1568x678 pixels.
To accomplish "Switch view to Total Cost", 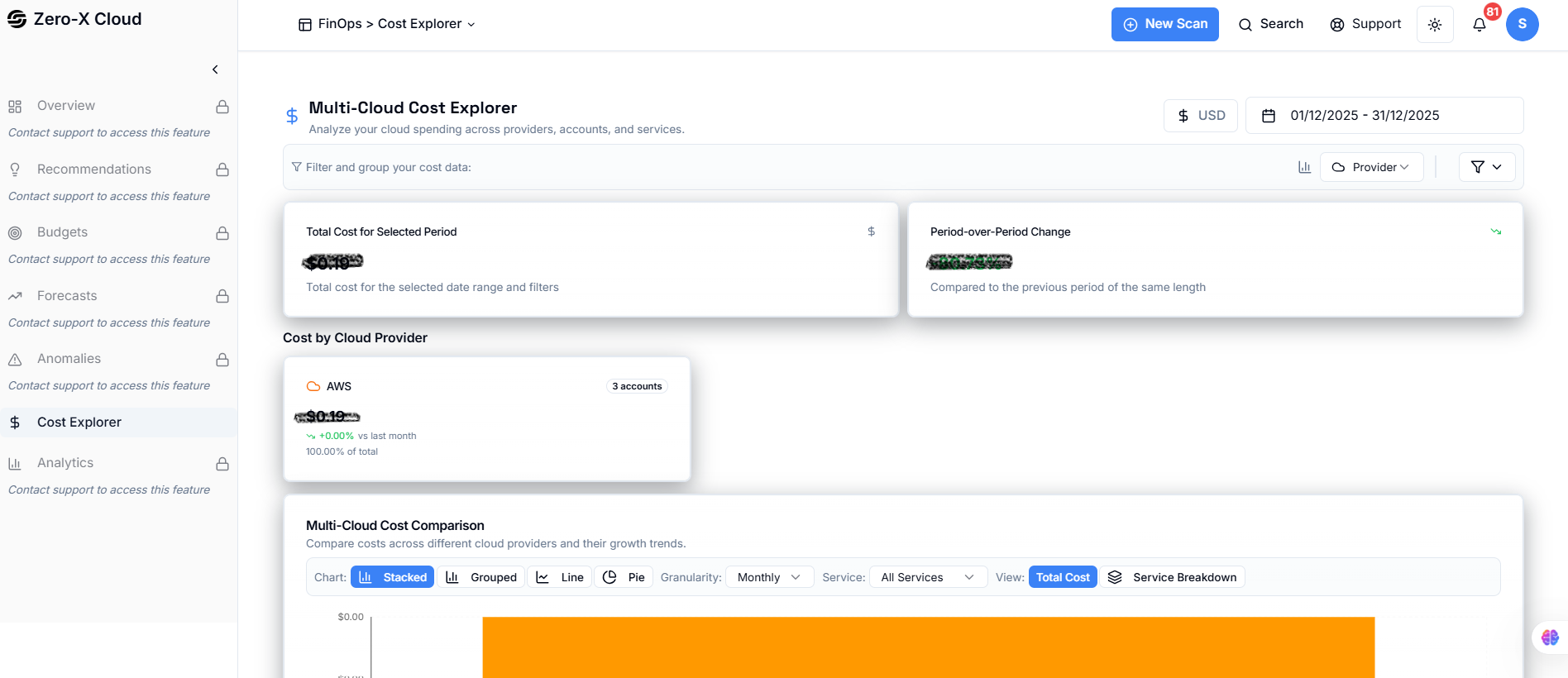I will click(1063, 577).
